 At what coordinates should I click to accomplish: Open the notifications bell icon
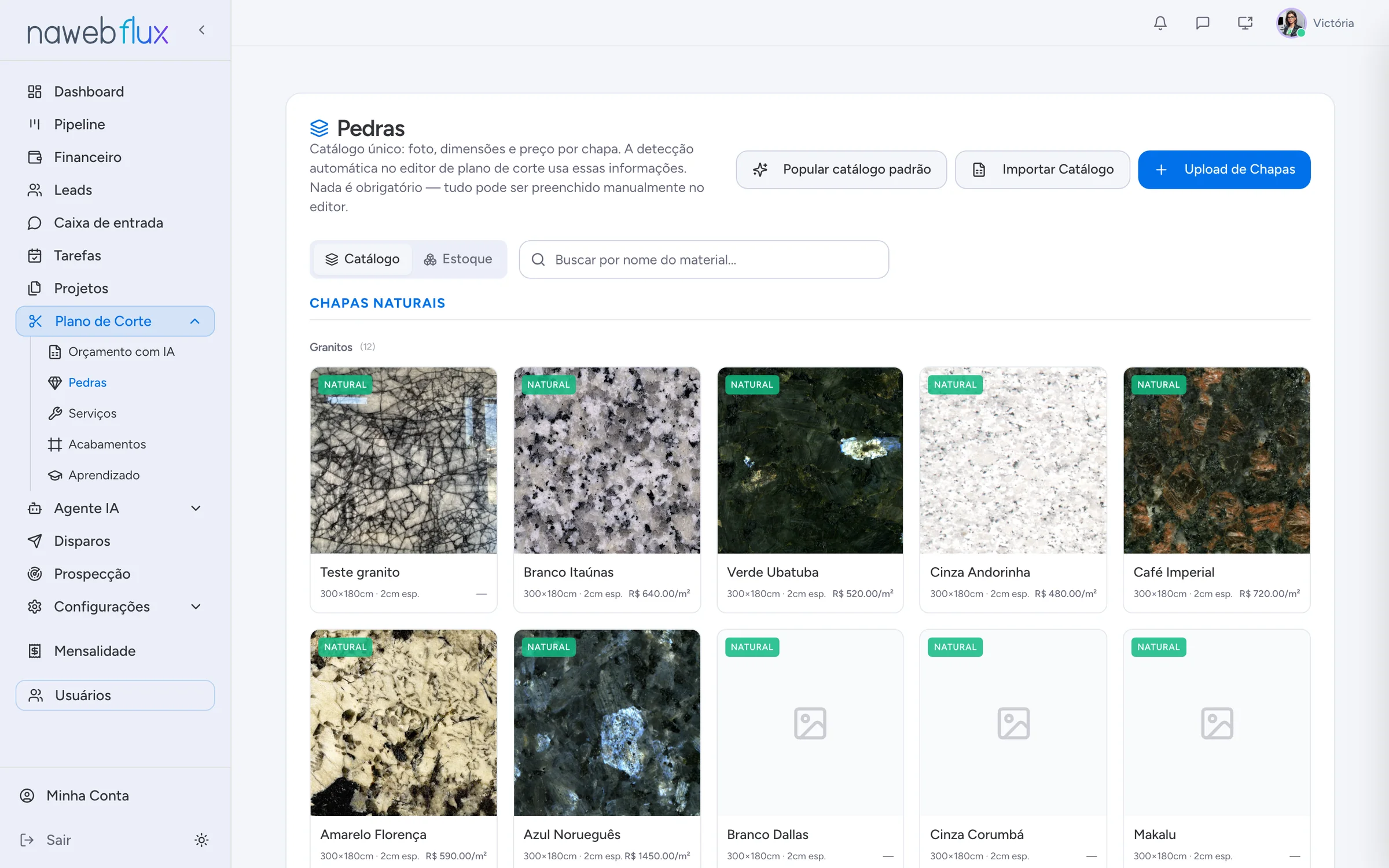click(1160, 23)
